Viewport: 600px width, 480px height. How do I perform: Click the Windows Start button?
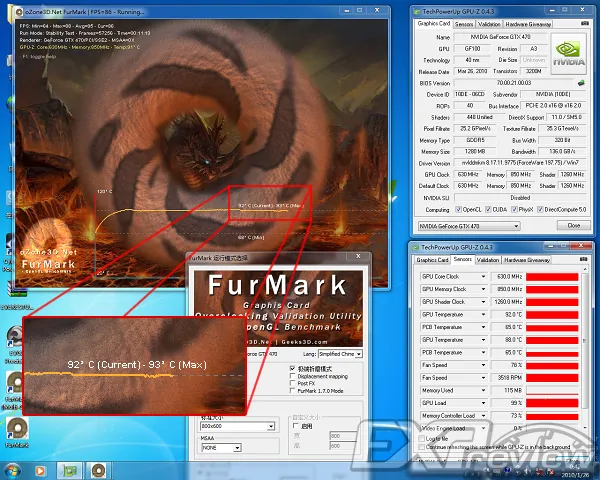[x=11, y=469]
